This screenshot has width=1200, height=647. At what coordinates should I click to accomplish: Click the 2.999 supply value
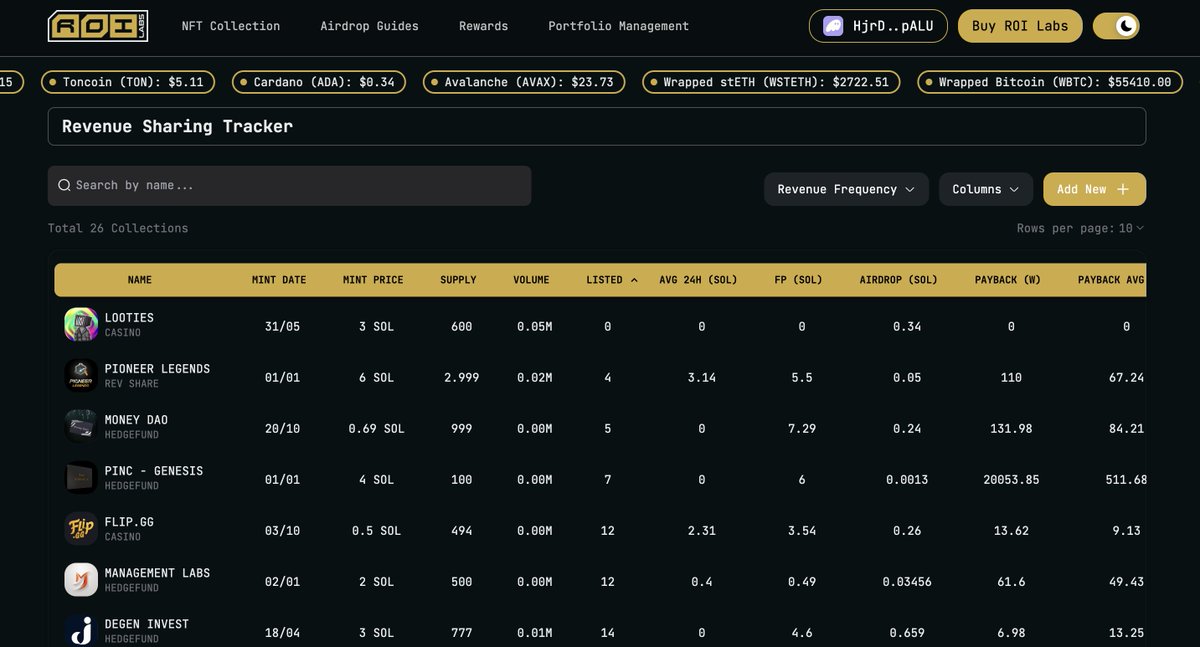(x=462, y=378)
